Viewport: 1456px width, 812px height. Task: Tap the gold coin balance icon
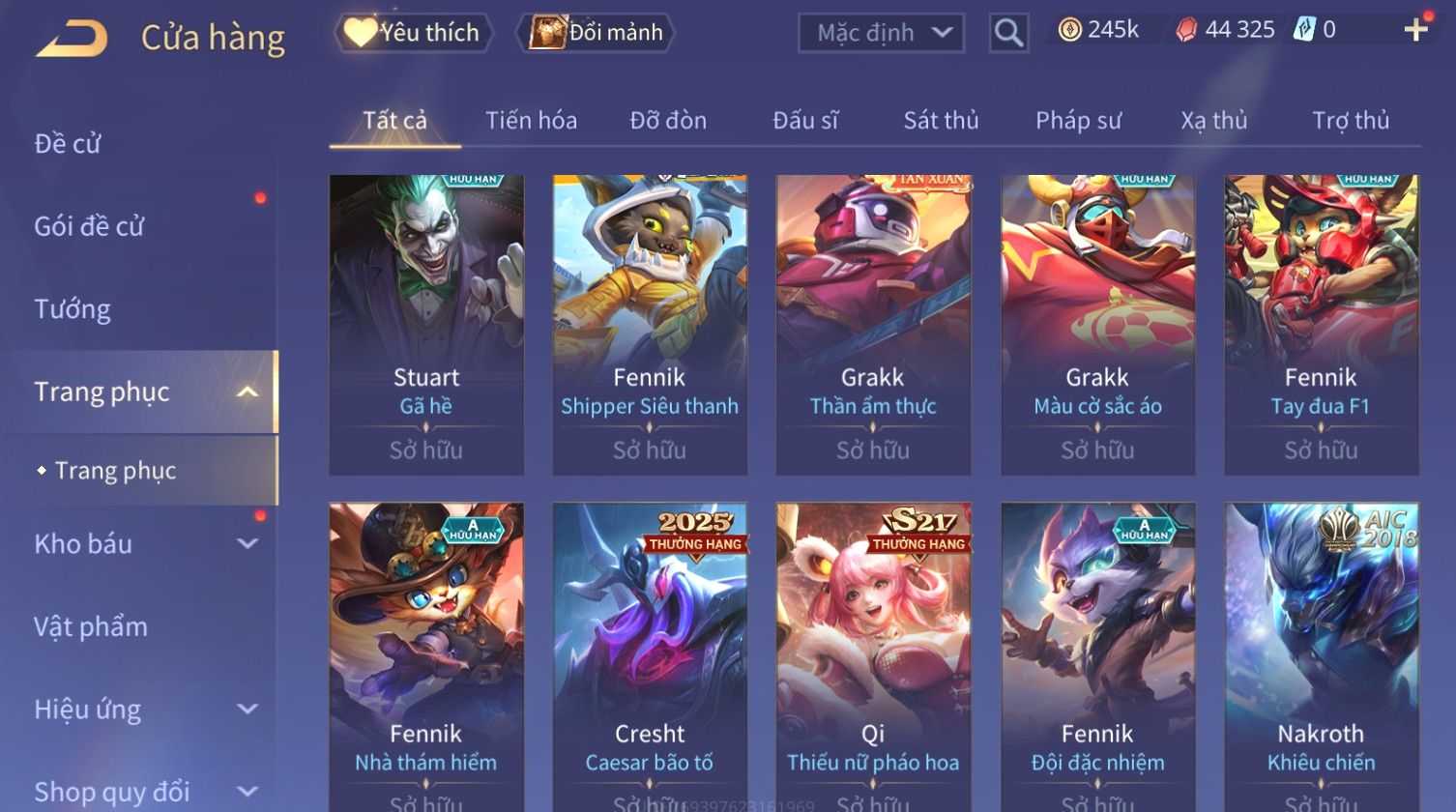tap(1069, 30)
